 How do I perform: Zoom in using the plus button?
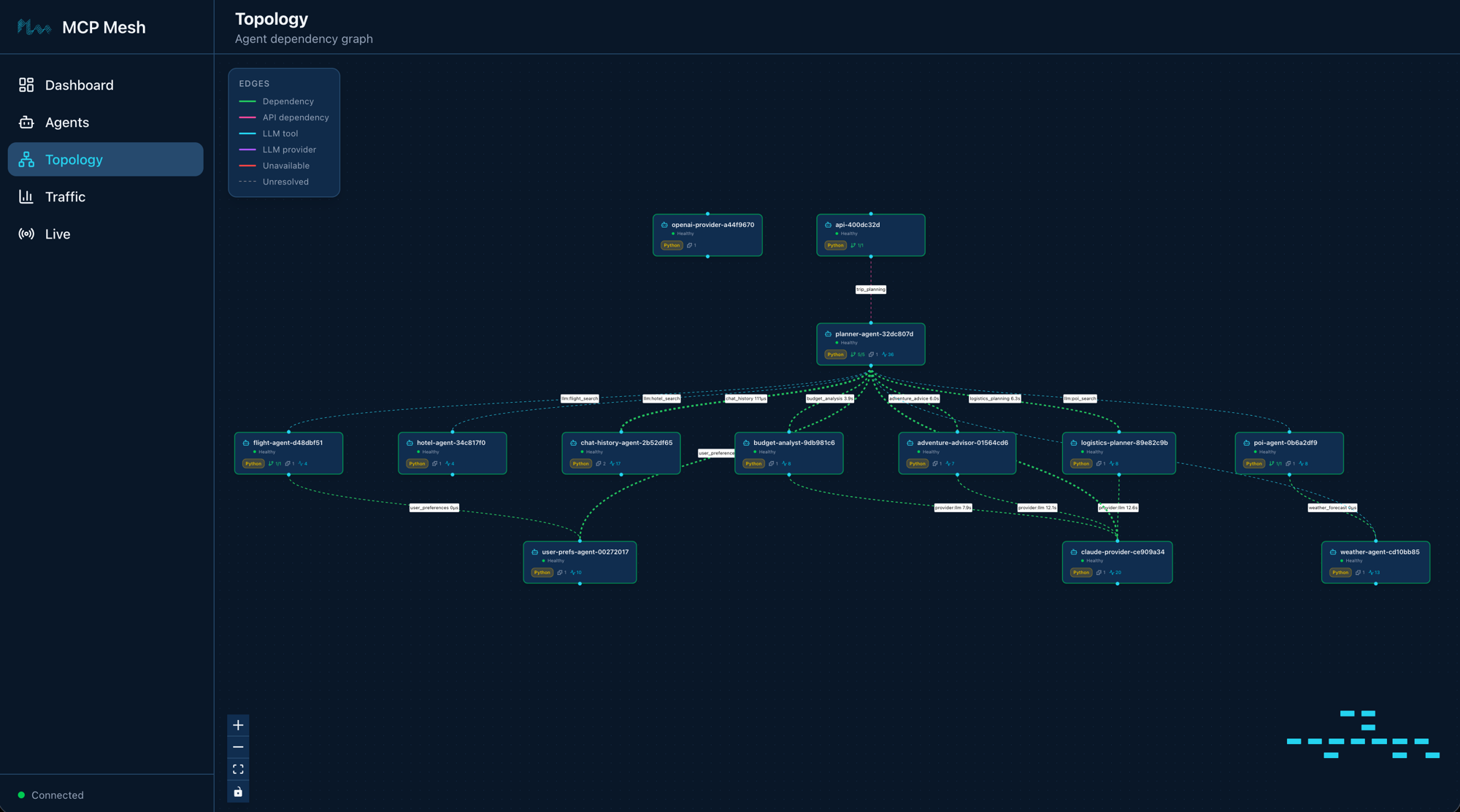238,725
